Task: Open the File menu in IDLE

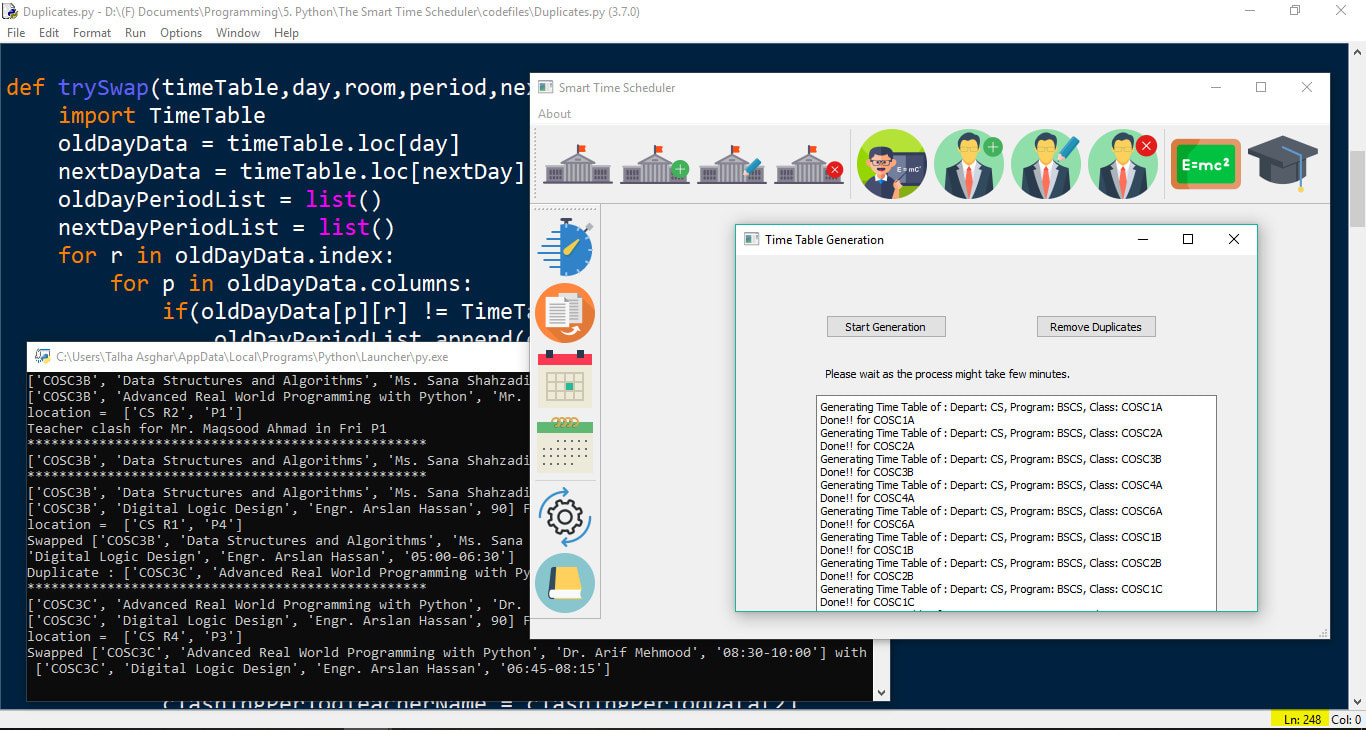Action: point(16,33)
